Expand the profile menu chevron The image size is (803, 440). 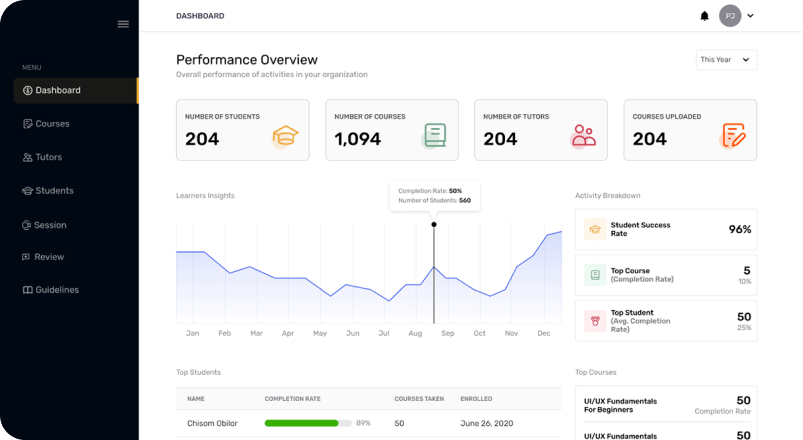[x=750, y=16]
